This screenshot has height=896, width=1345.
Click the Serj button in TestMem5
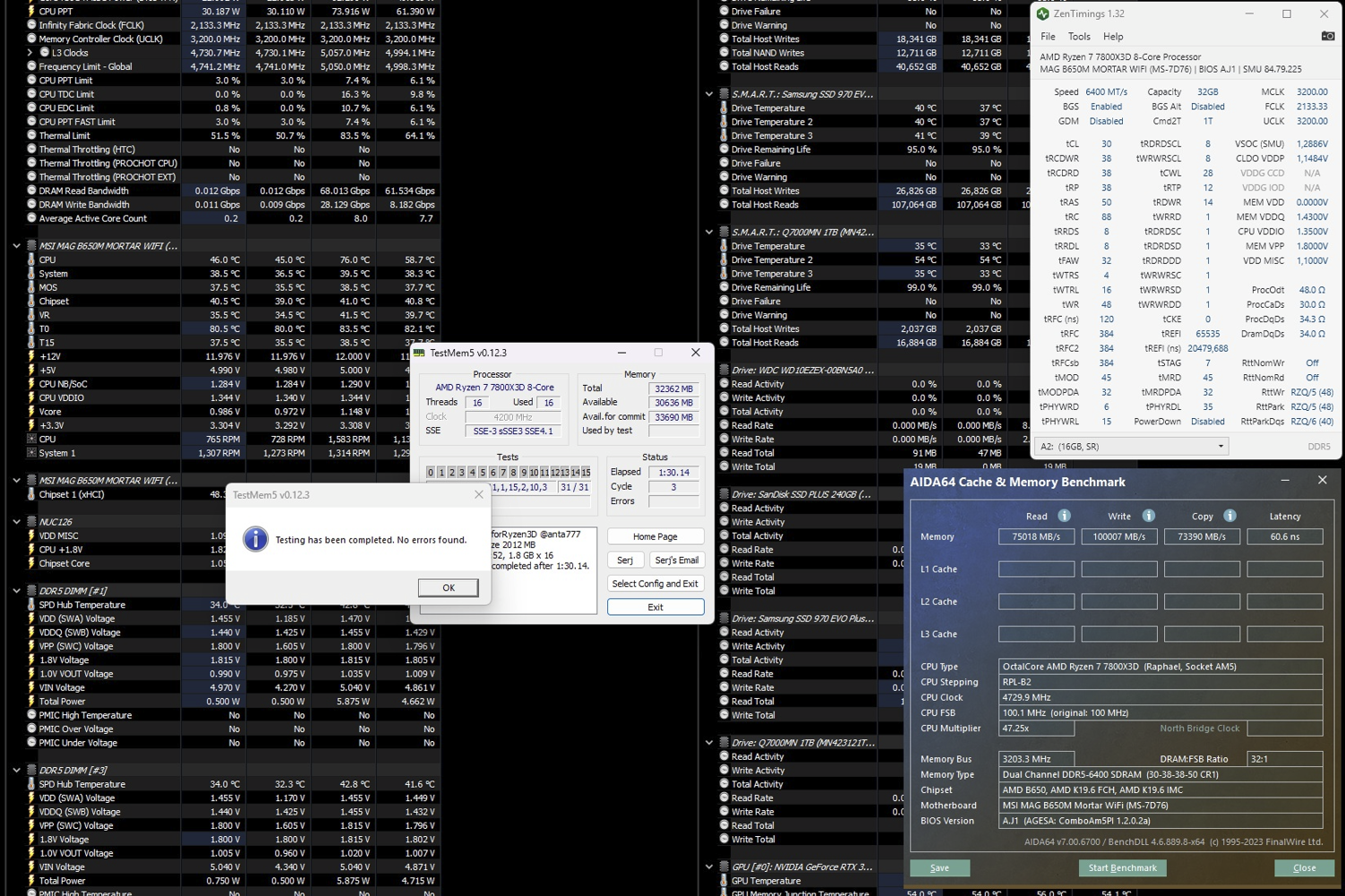point(625,559)
